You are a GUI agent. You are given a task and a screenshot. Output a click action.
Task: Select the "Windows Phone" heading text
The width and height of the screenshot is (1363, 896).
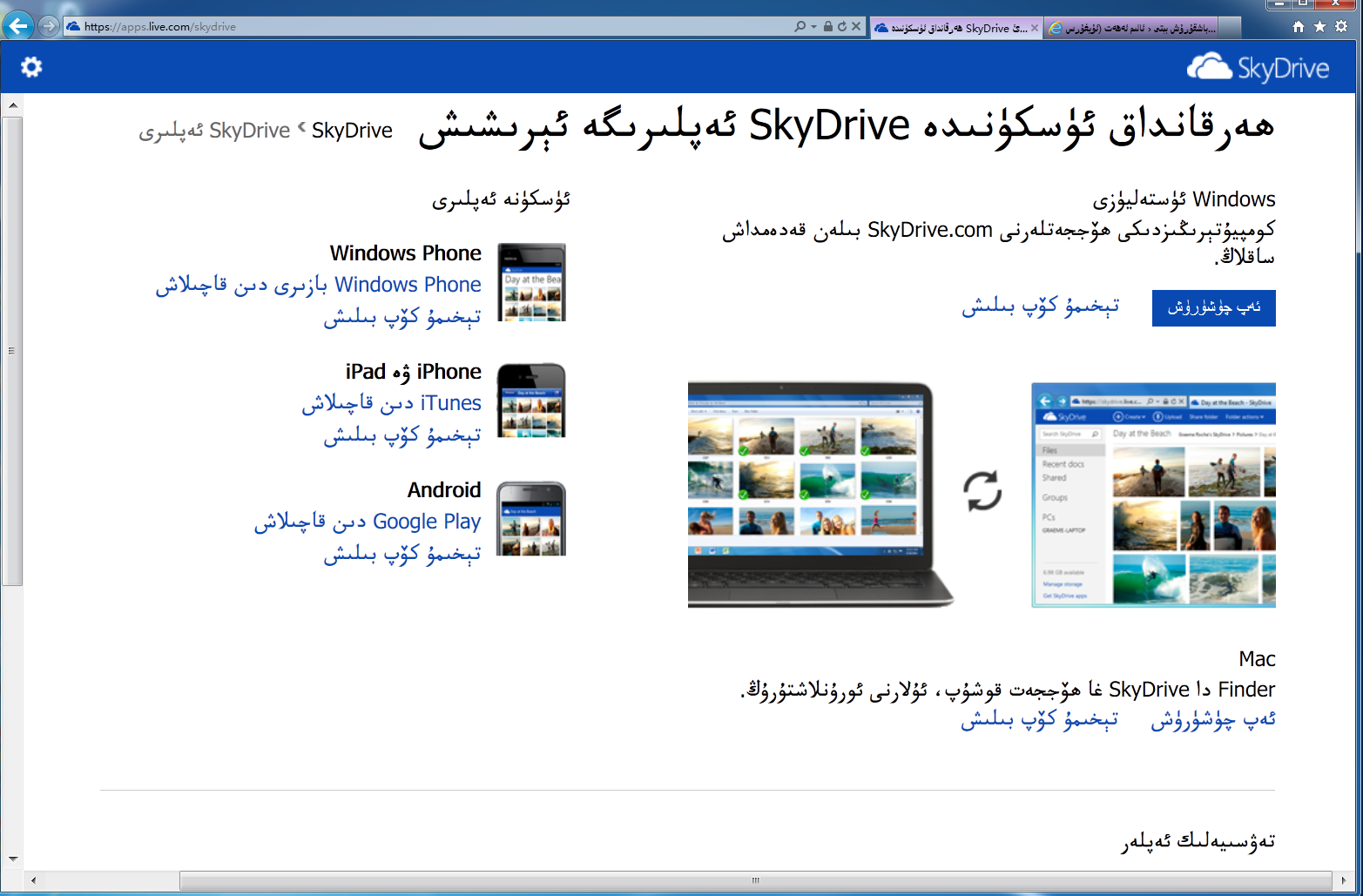(x=406, y=253)
